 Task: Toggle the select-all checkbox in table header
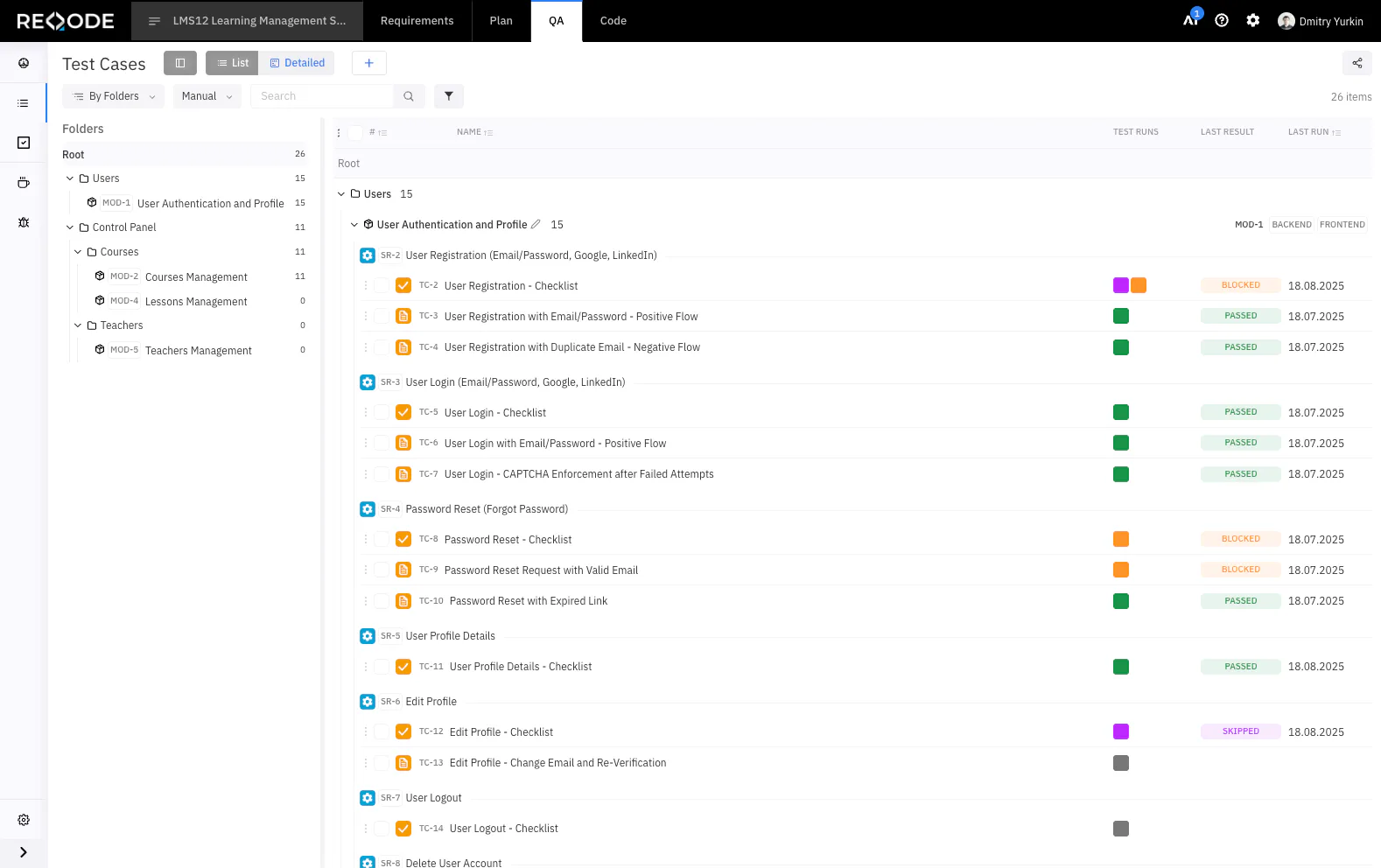click(355, 133)
